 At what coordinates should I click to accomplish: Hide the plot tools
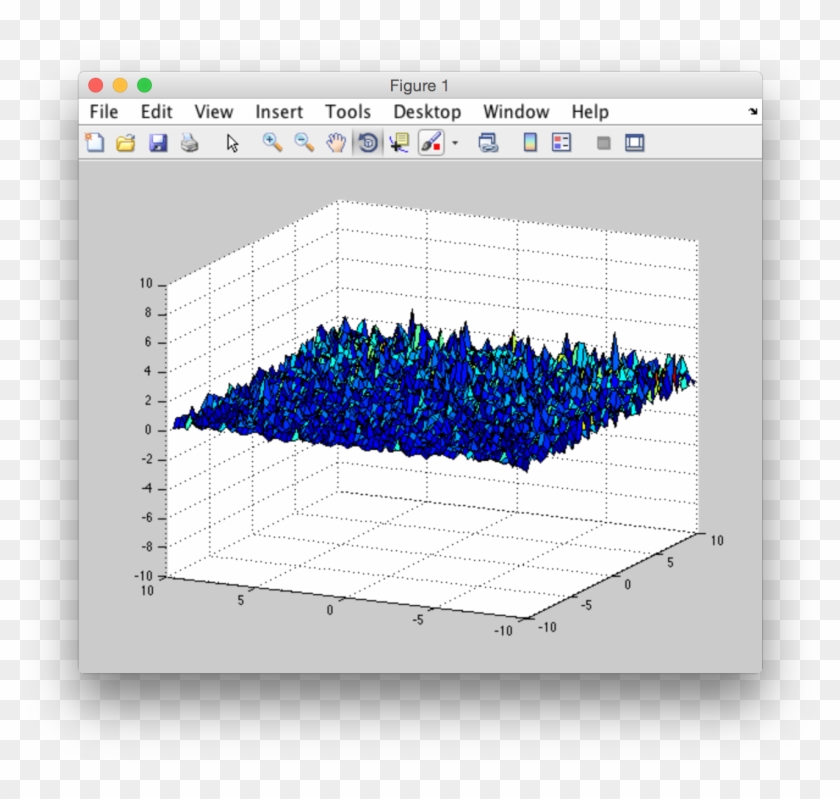603,143
